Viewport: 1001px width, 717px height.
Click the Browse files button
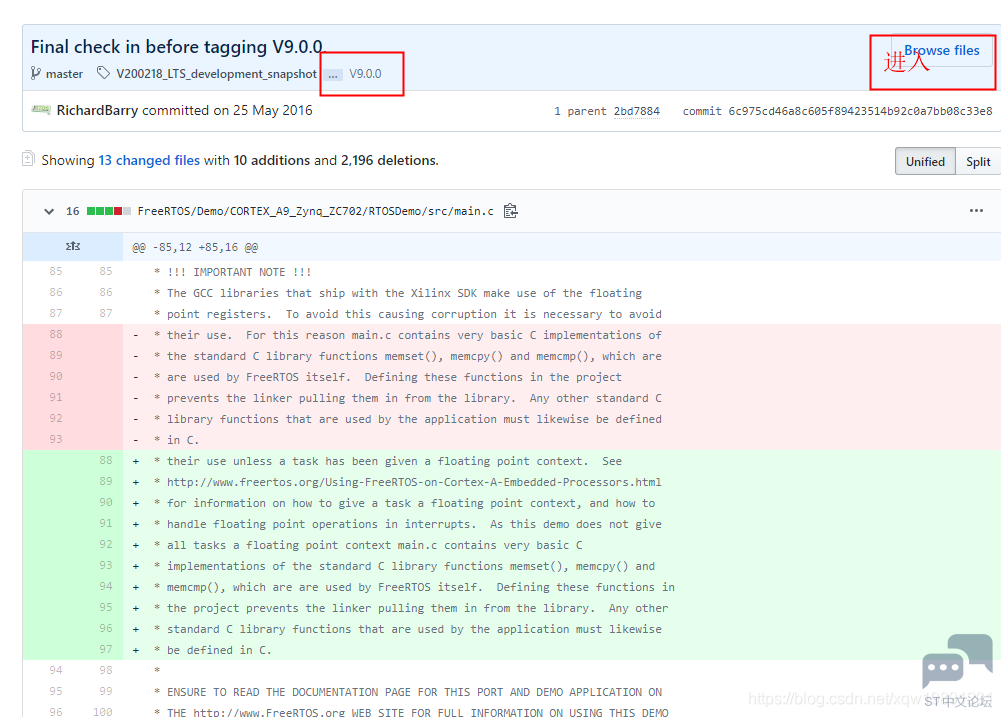coord(942,50)
